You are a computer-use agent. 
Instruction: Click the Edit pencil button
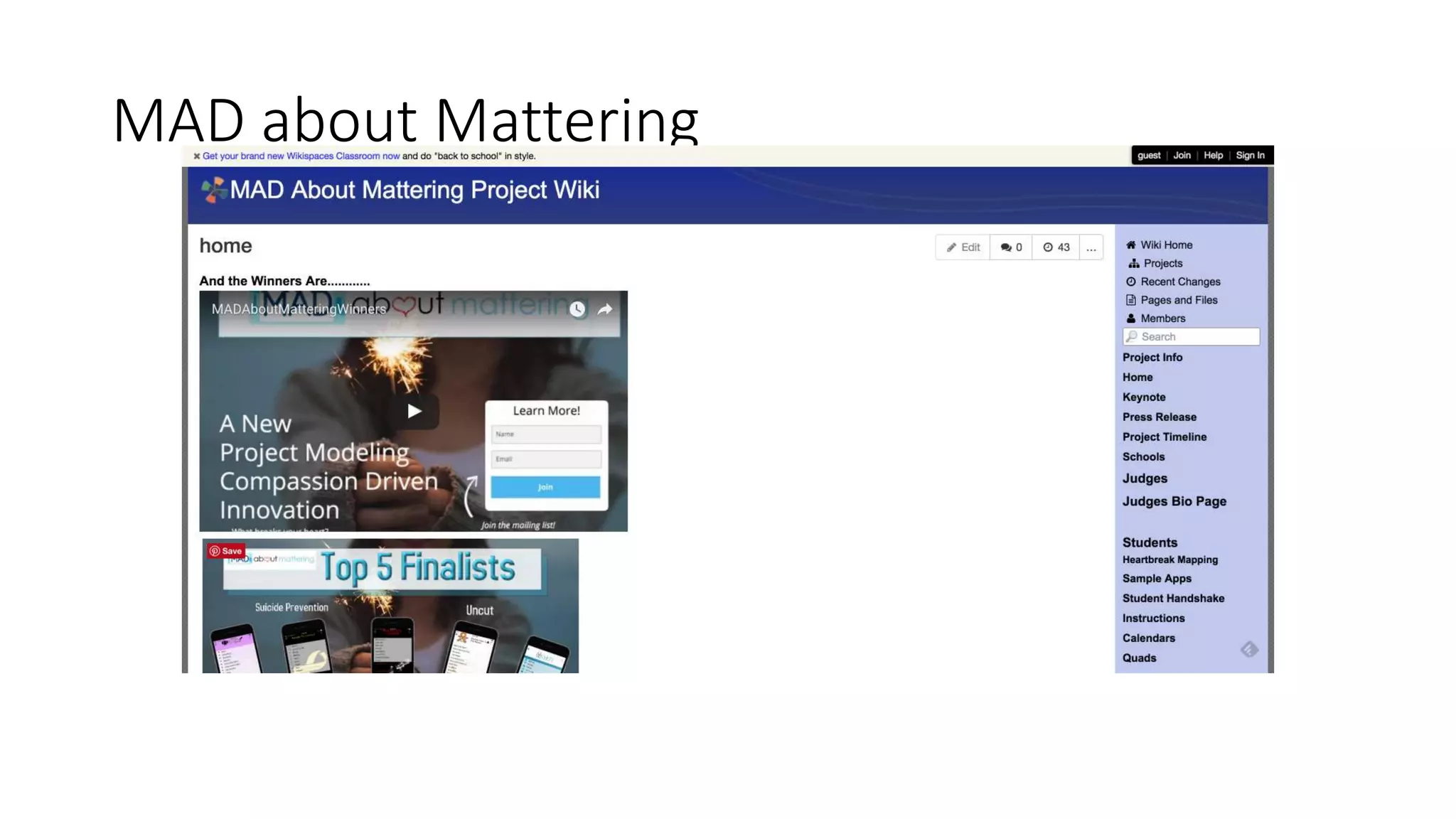pos(963,247)
